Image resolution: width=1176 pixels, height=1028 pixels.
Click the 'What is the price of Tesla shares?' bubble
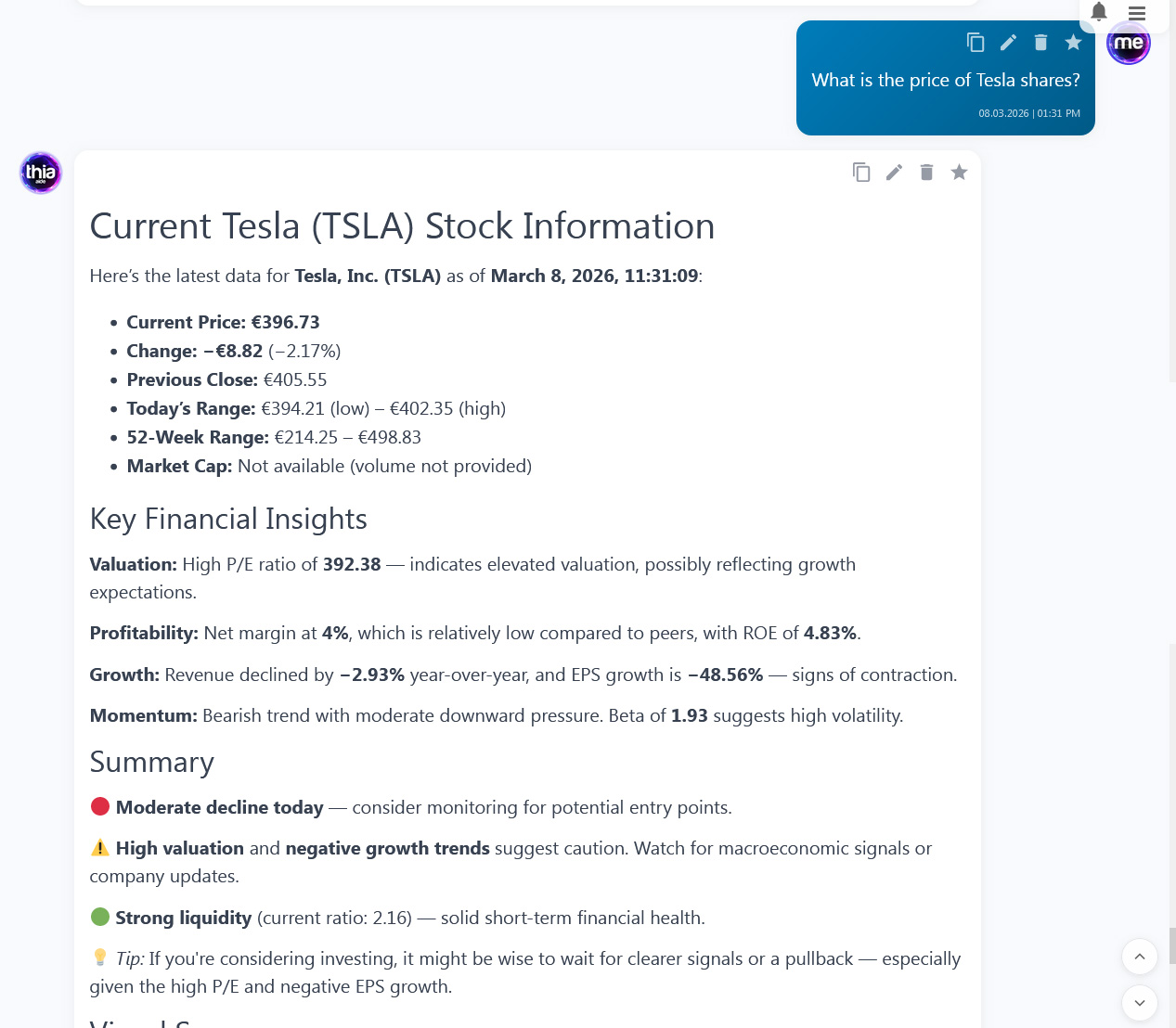coord(945,81)
